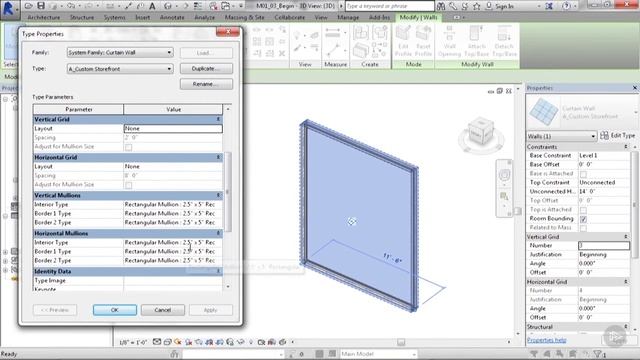This screenshot has height=360, width=640.
Task: Click the binoculars search icon
Action: click(441, 6)
